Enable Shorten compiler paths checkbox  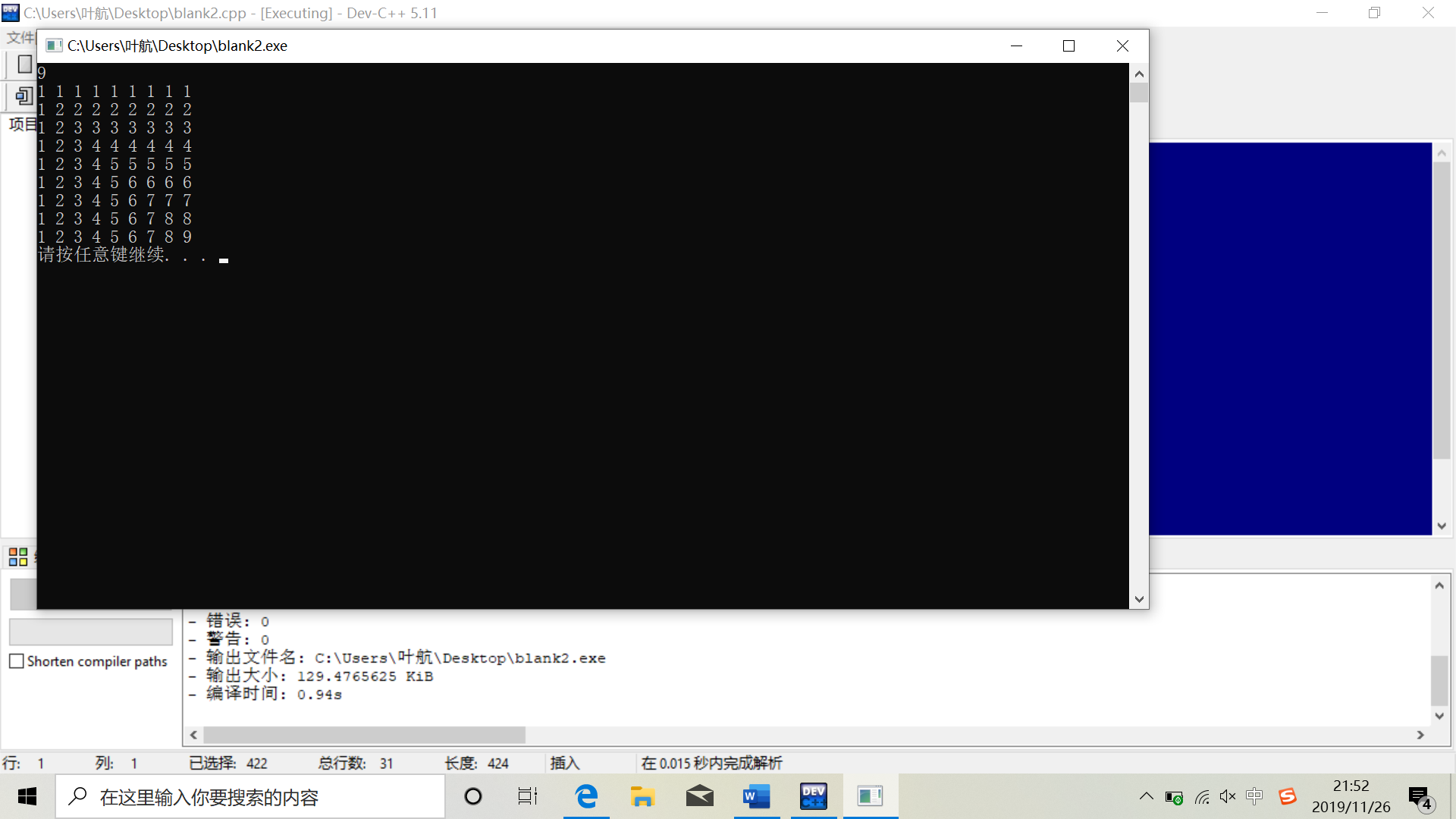(x=17, y=661)
